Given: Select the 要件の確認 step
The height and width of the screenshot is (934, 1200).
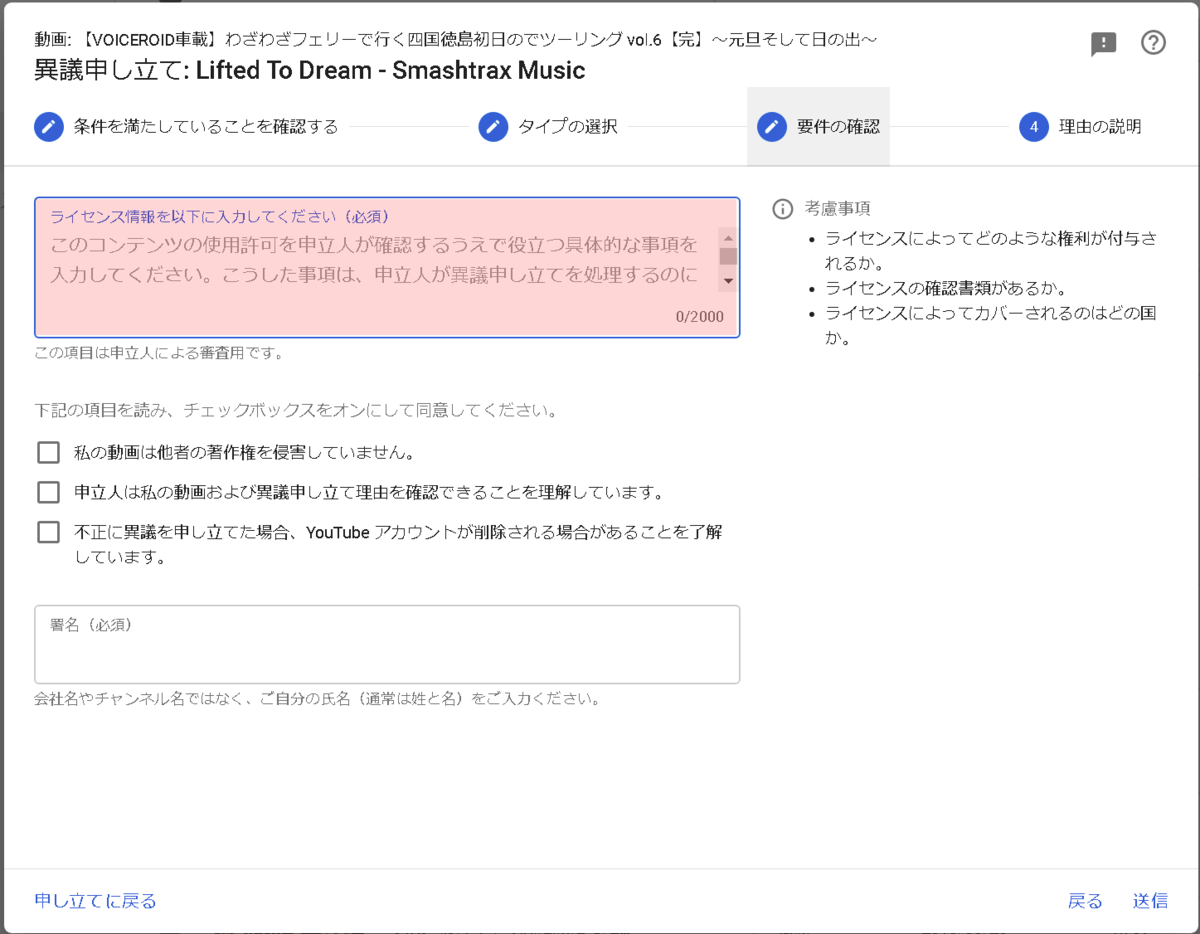Looking at the screenshot, I should tap(818, 127).
